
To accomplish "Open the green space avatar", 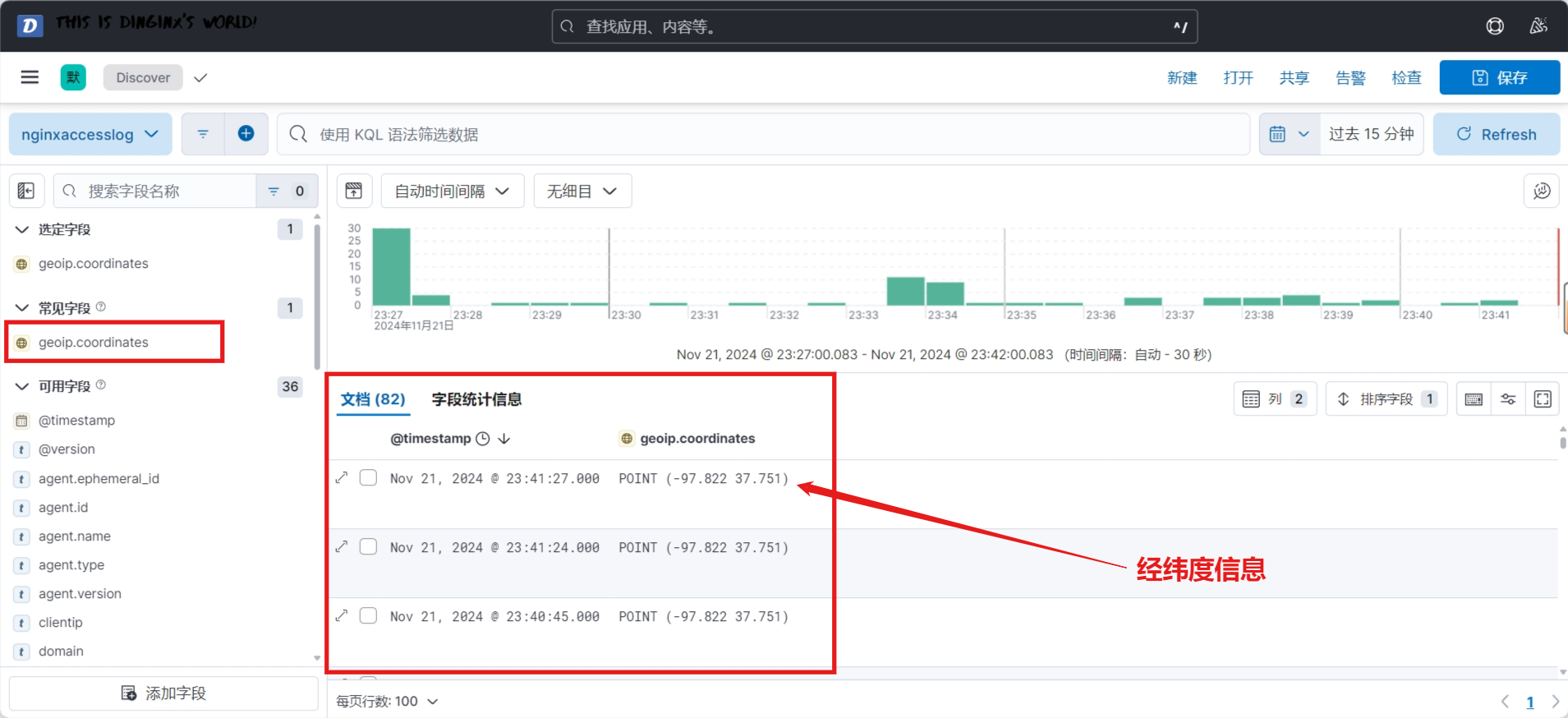I will click(73, 77).
